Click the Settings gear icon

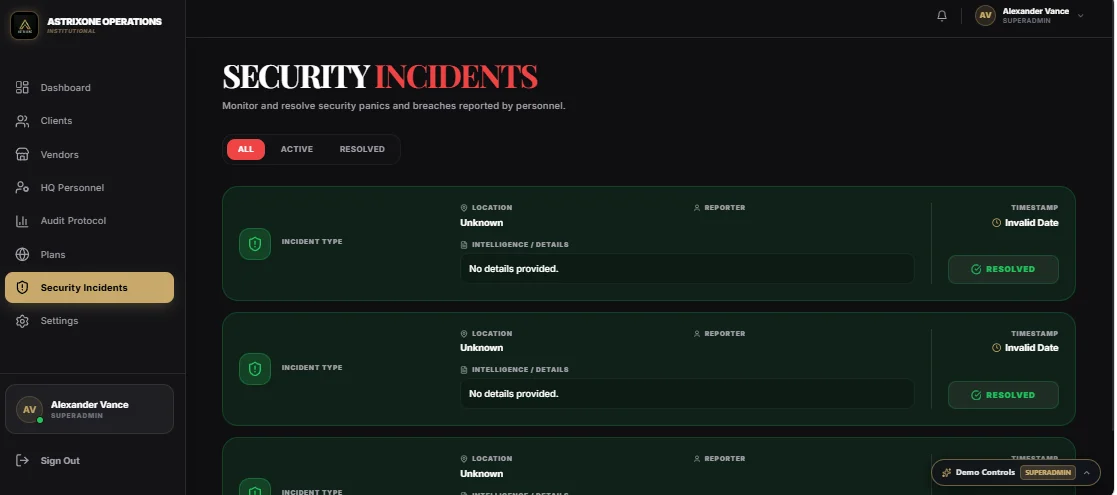[22, 321]
